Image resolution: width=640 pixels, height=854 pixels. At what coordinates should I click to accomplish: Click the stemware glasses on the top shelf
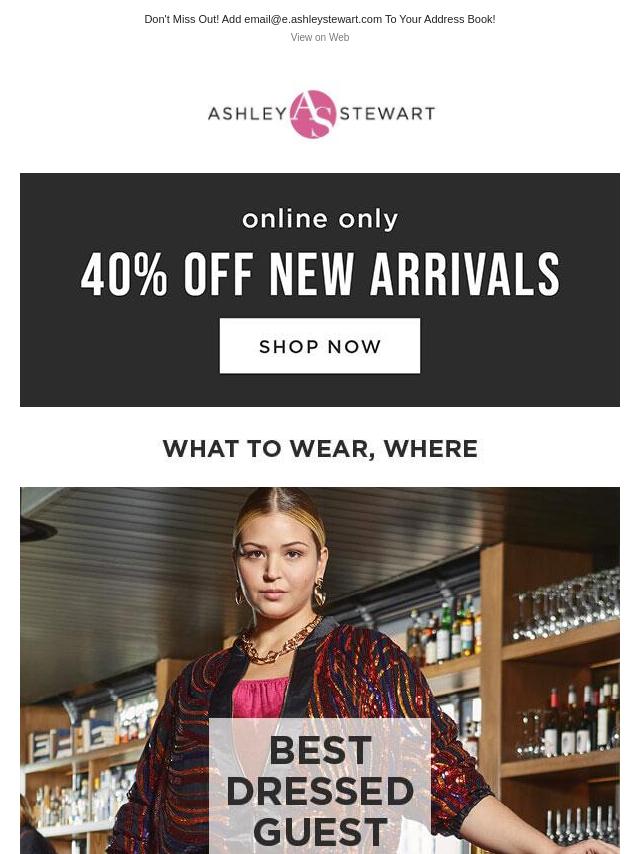point(566,605)
